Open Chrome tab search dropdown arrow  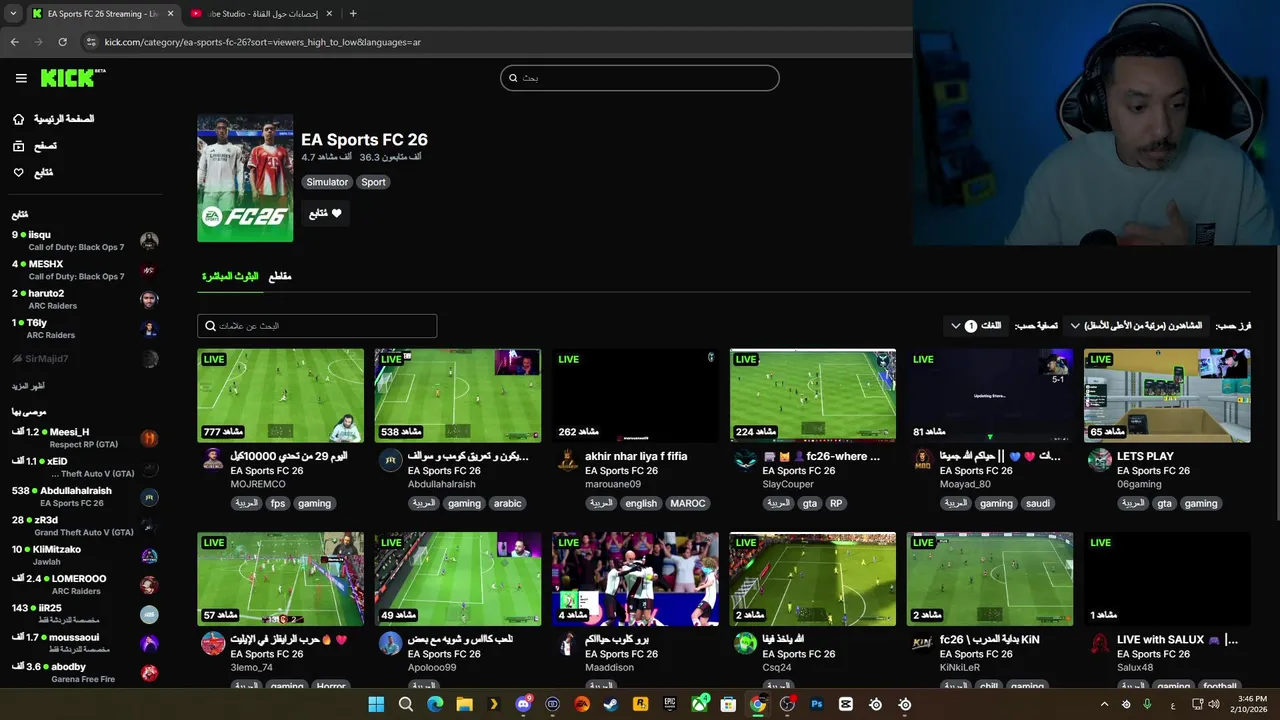point(13,14)
